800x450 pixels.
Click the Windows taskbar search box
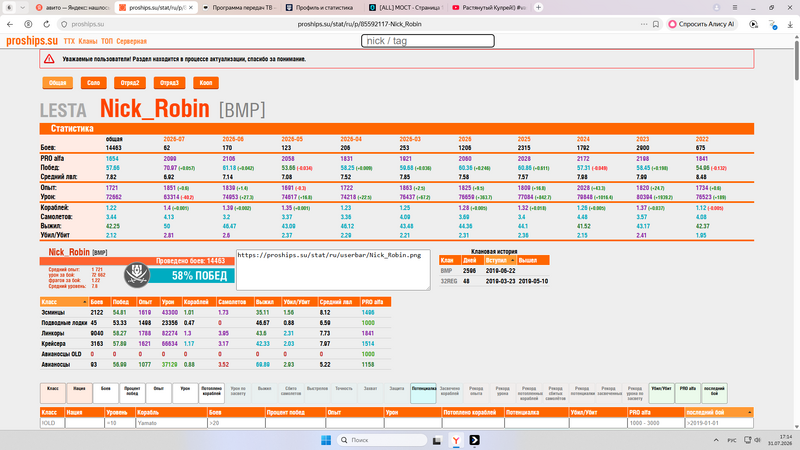pos(382,440)
